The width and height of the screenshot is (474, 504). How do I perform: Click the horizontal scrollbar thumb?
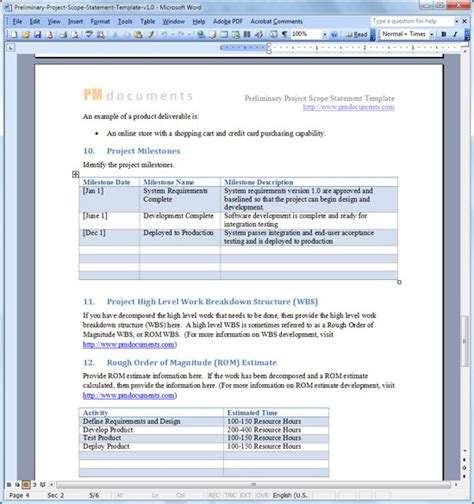(x=254, y=484)
